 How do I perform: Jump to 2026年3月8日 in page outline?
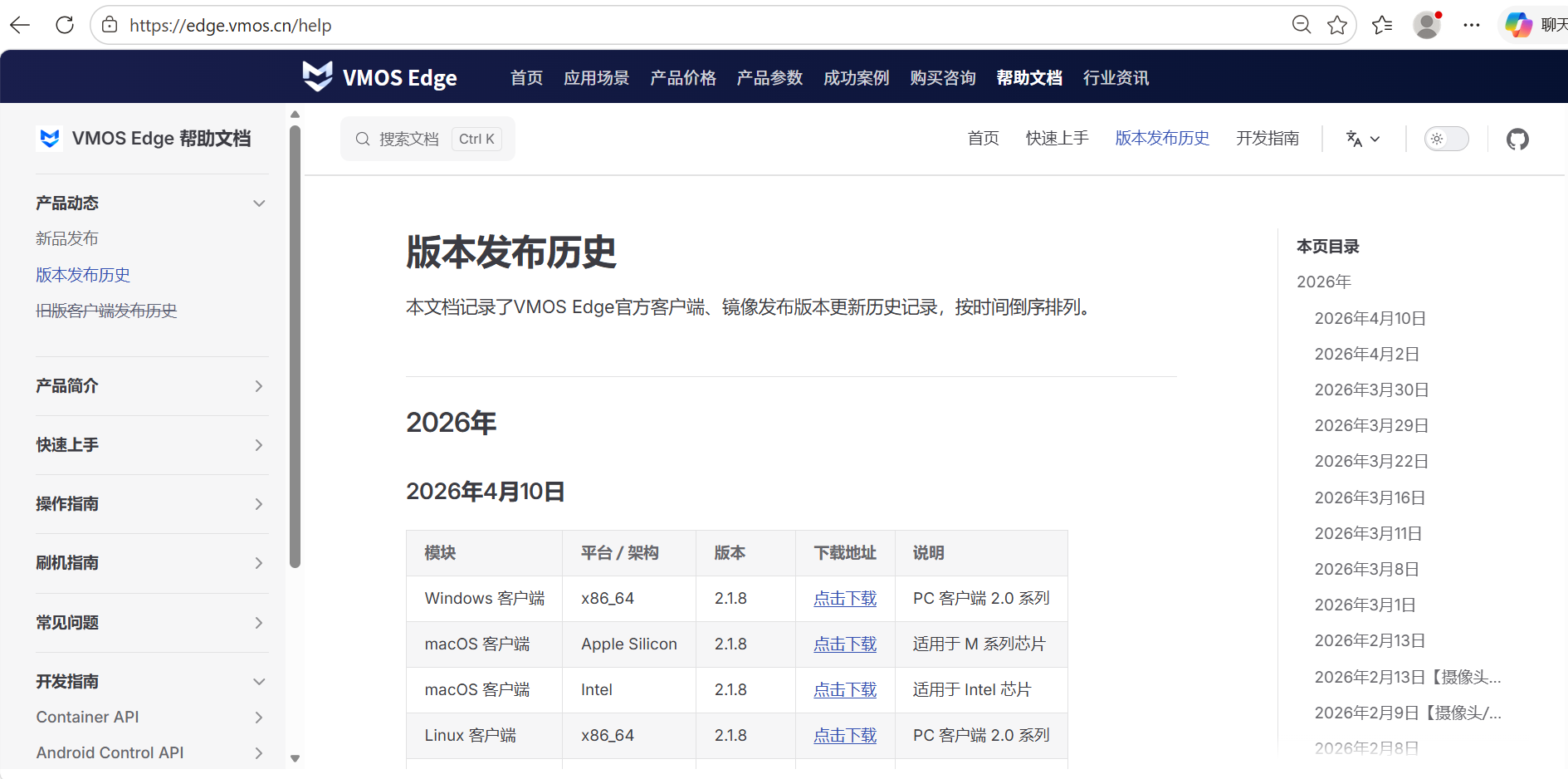pyautogui.click(x=1367, y=569)
